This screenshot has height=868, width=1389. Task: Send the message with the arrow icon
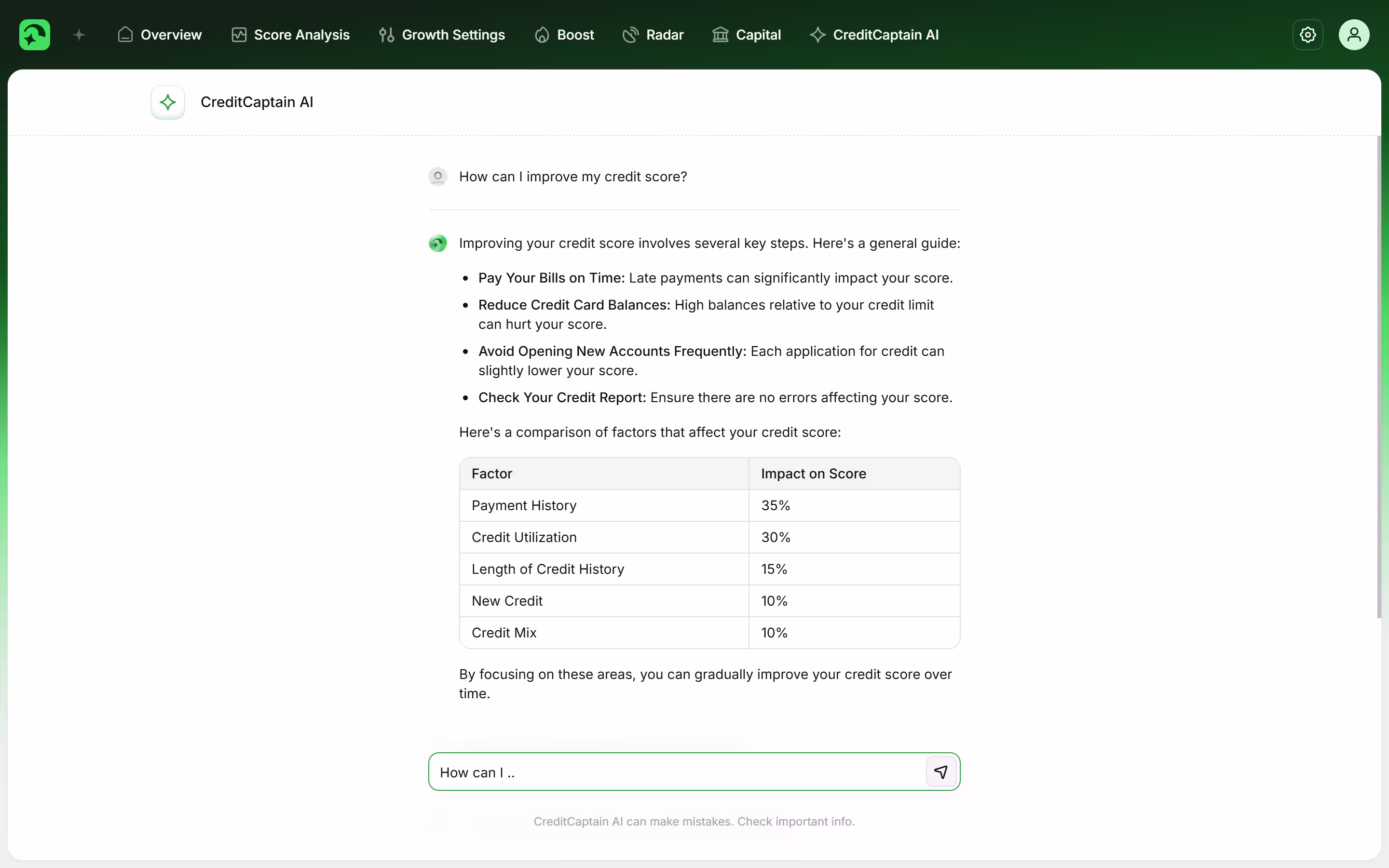coord(941,772)
